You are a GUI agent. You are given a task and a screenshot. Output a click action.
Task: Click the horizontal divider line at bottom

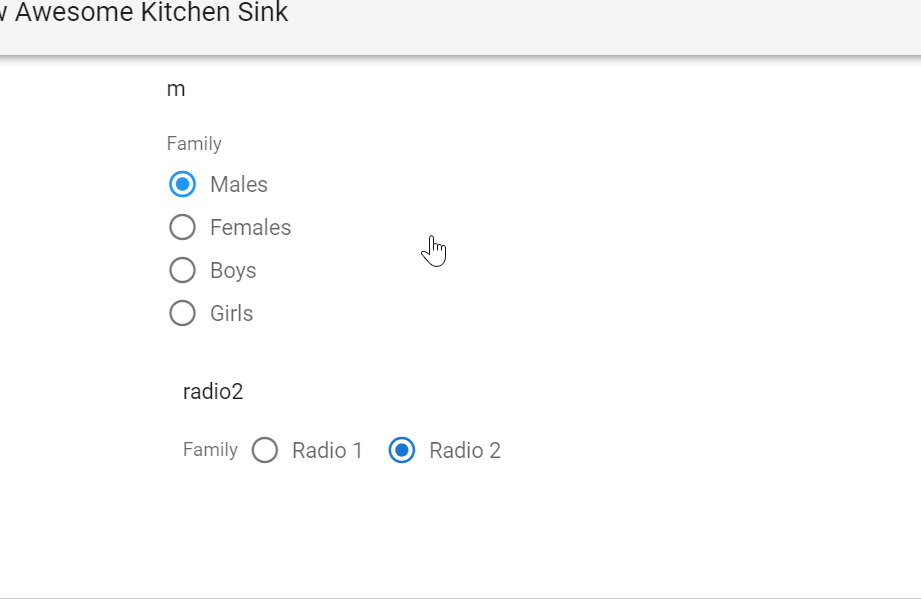(x=460, y=597)
